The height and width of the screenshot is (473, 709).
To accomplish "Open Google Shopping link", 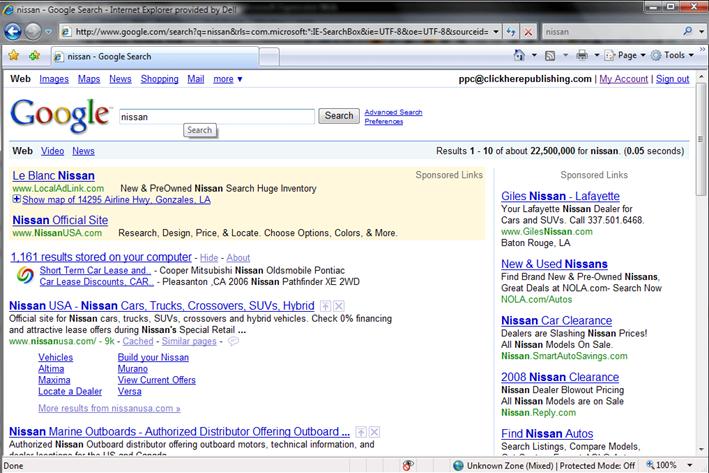I will pyautogui.click(x=159, y=79).
